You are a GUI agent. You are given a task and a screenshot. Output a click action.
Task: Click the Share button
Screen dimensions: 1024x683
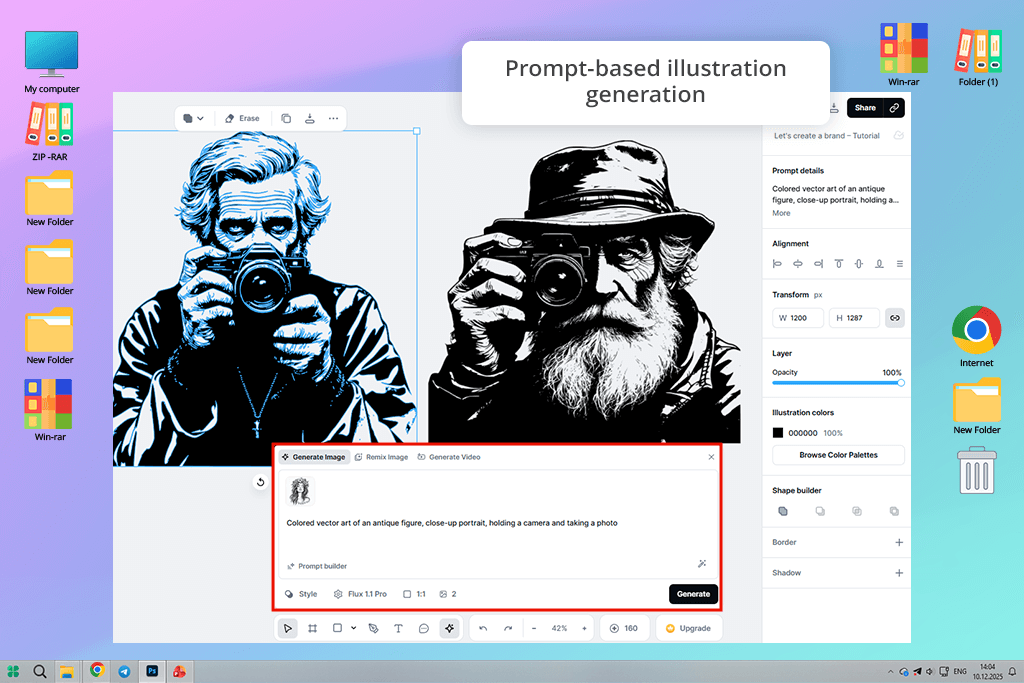click(x=865, y=108)
